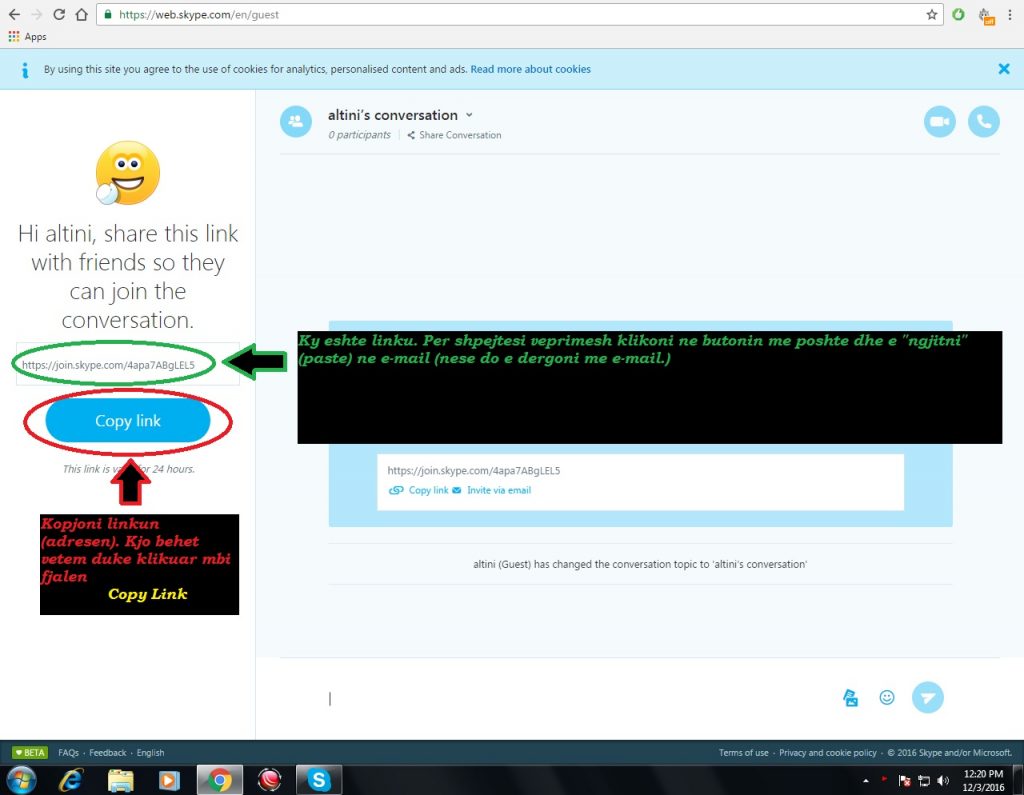Show hidden system tray icons
Viewport: 1024px width, 795px height.
point(866,781)
